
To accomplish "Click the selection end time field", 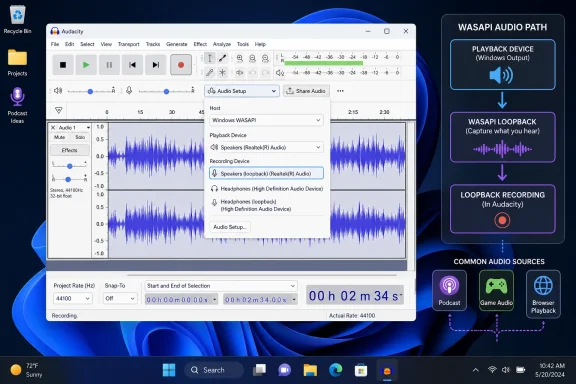I will [x=260, y=299].
